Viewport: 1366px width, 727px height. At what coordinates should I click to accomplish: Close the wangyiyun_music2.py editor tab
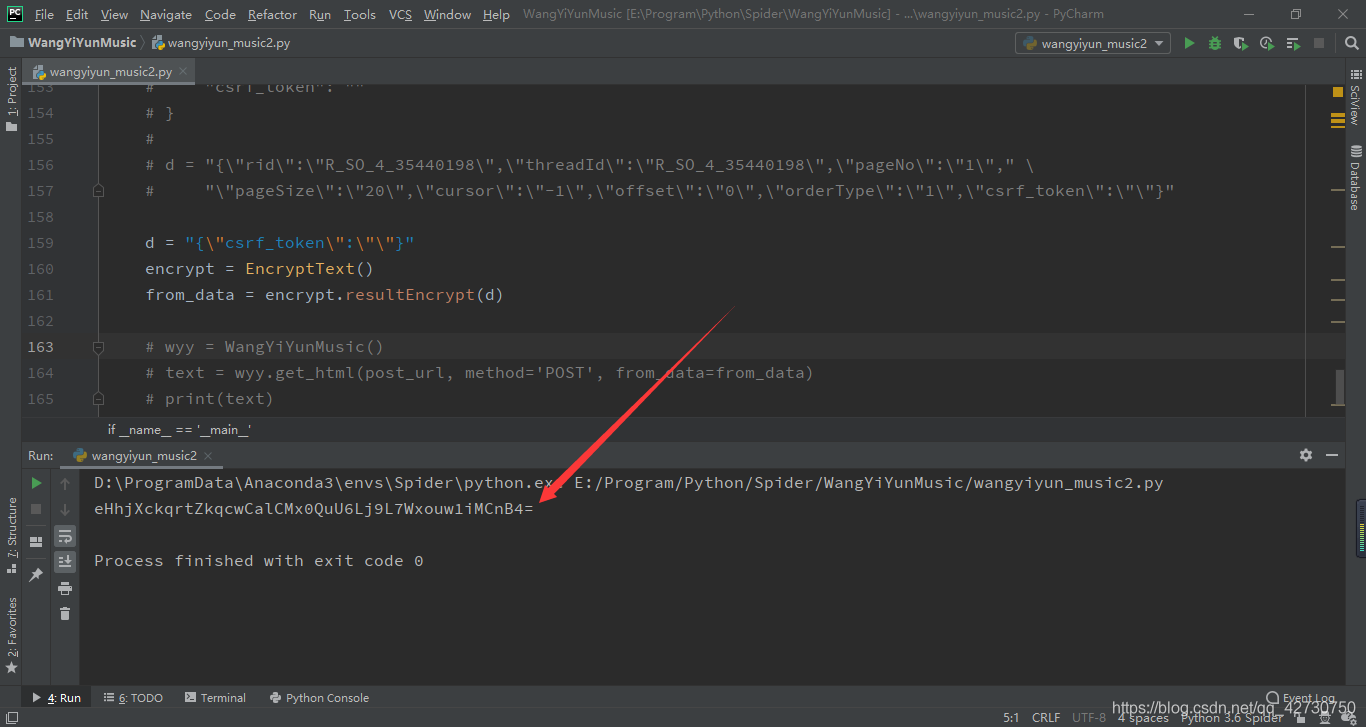point(184,72)
